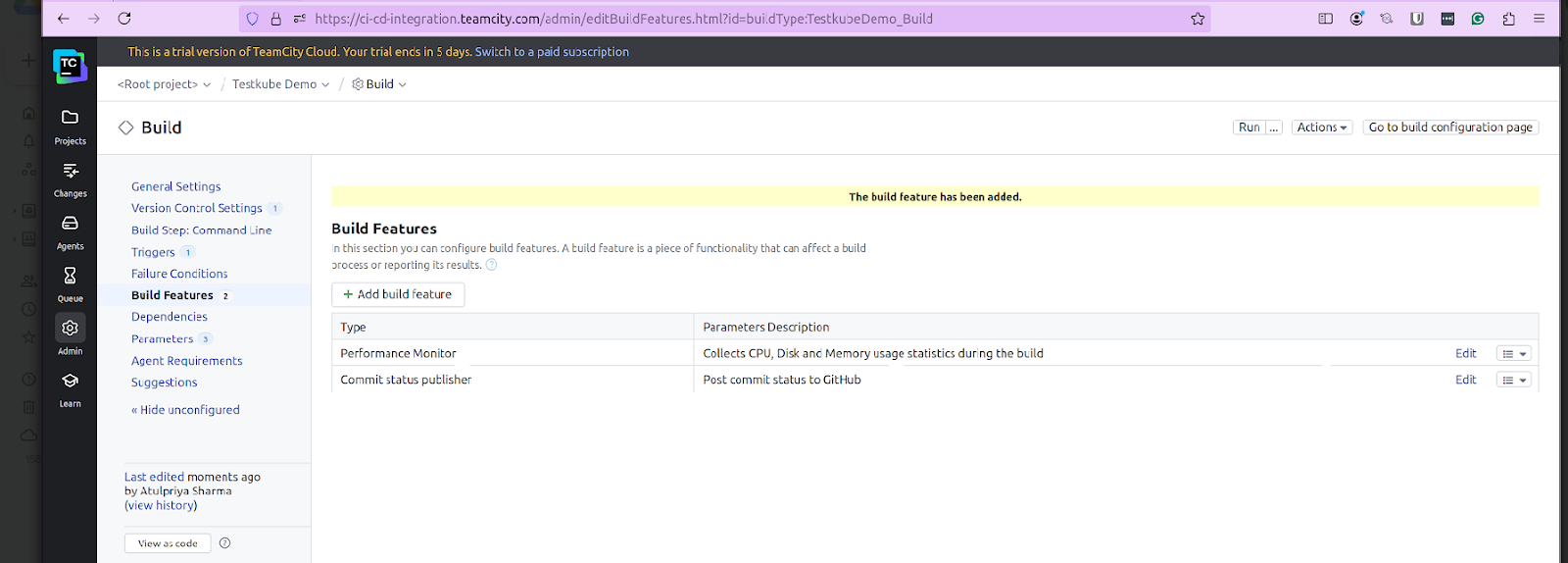Open the Grammarly extension icon
Image resolution: width=1568 pixels, height=563 pixels.
[x=1478, y=19]
